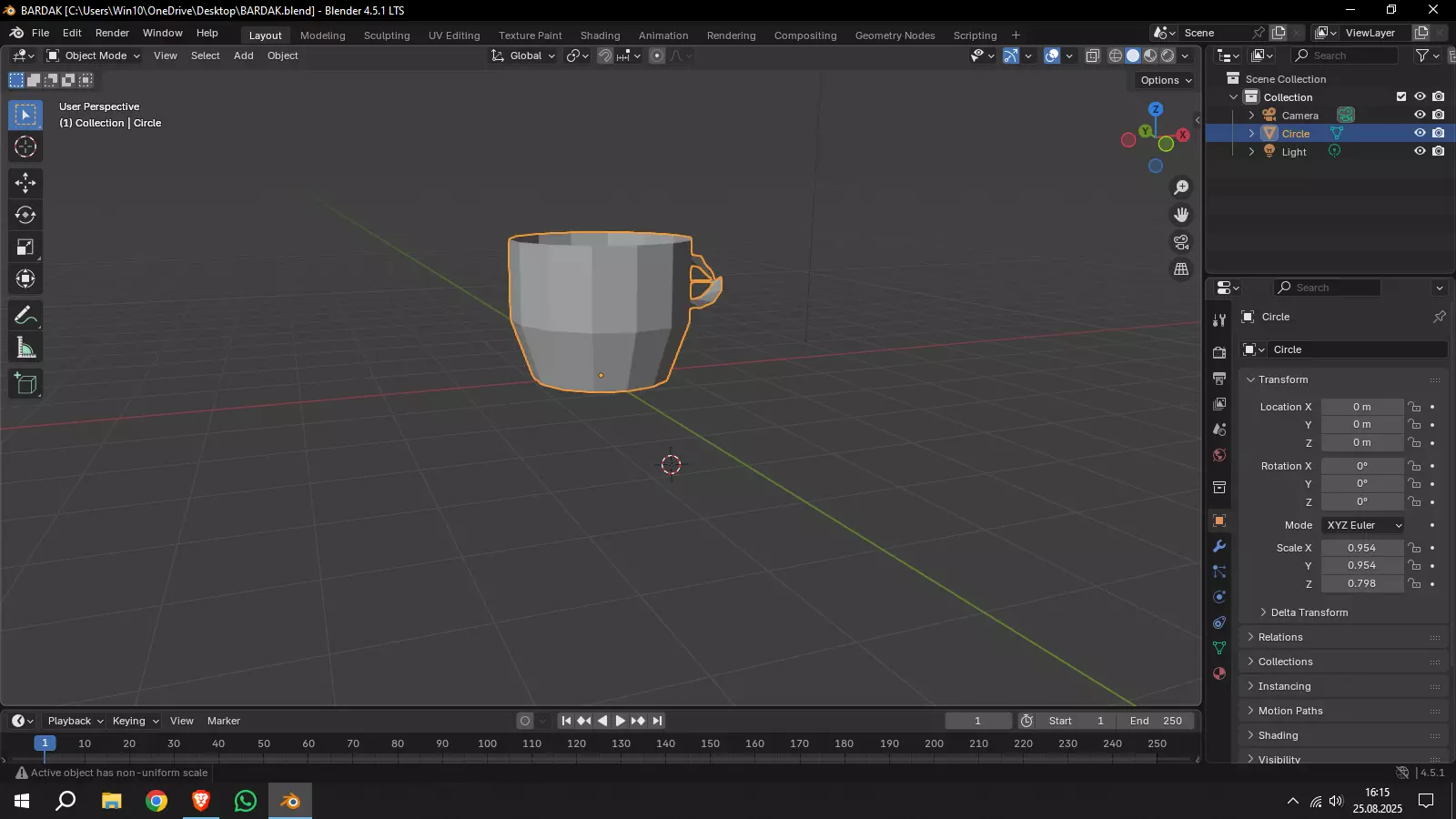This screenshot has width=1456, height=819.
Task: Click Keying in timeline header
Action: (135, 721)
